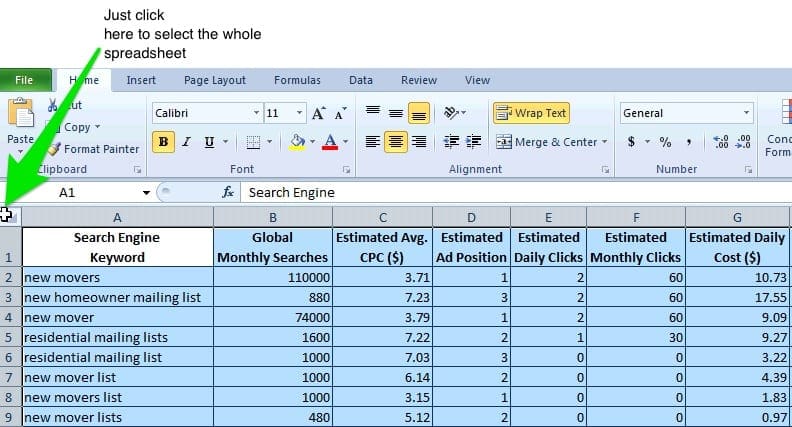Open the font size 11 dropdown
The height and width of the screenshot is (427, 792).
[x=300, y=113]
